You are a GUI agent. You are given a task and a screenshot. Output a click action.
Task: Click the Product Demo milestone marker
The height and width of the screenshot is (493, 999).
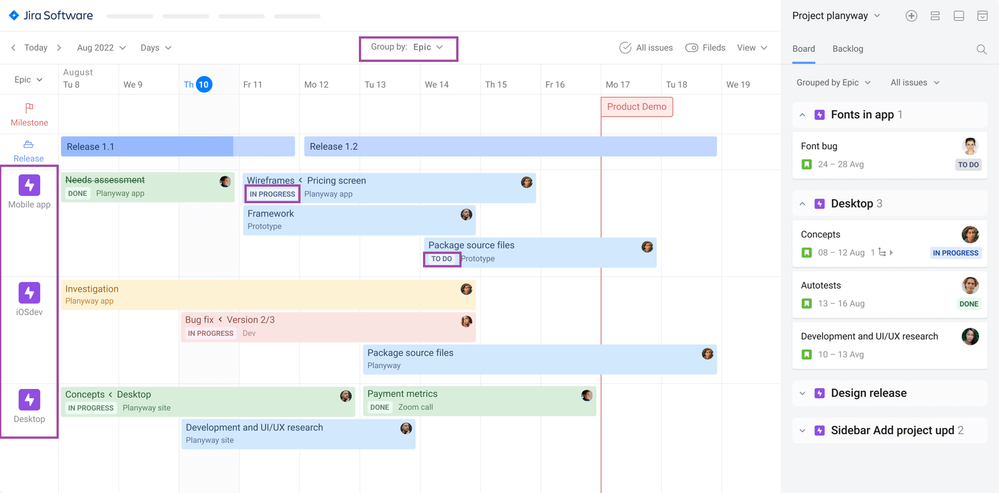636,107
